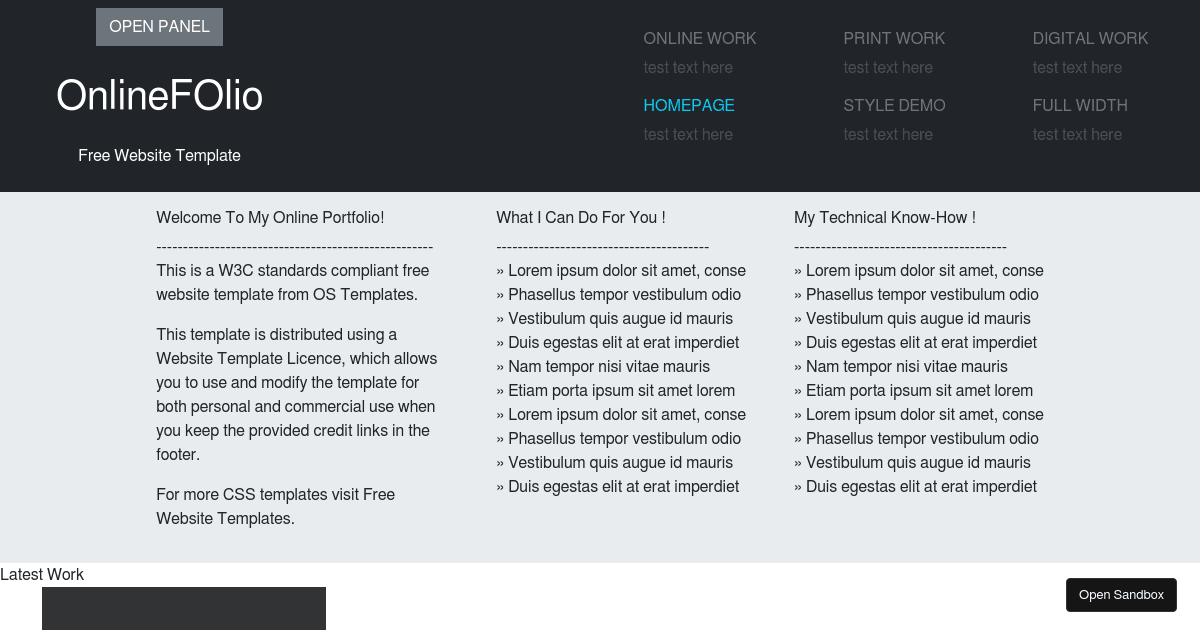Go to the HOMEPAGE menu item
Viewport: 1200px width, 630px height.
[689, 105]
